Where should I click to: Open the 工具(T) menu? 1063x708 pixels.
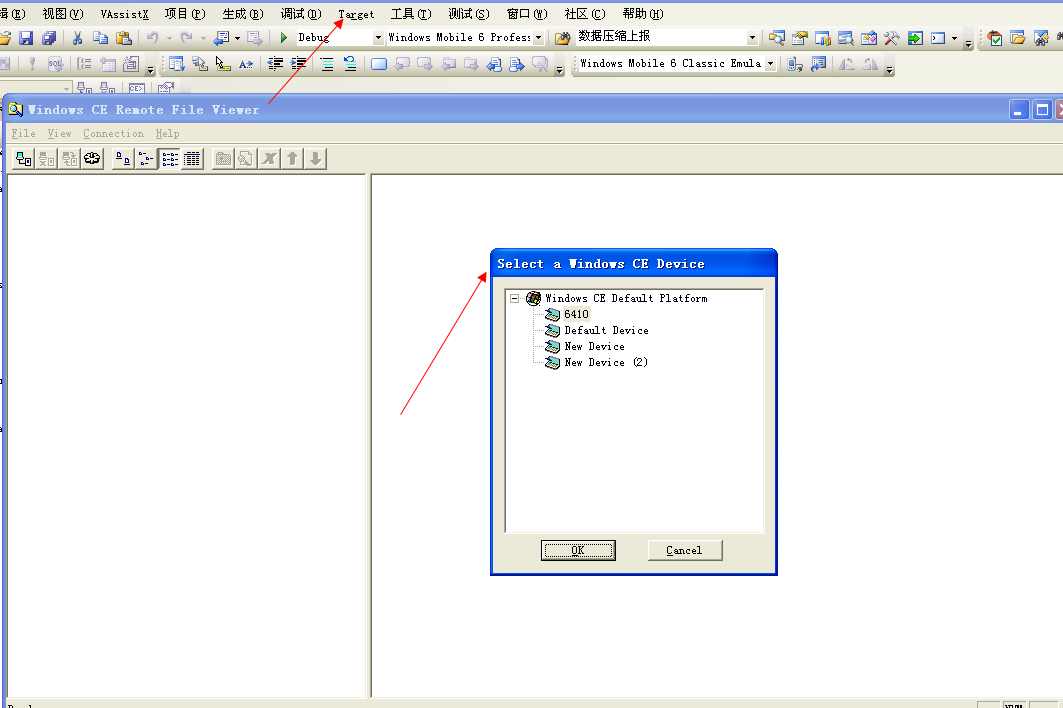coord(411,14)
